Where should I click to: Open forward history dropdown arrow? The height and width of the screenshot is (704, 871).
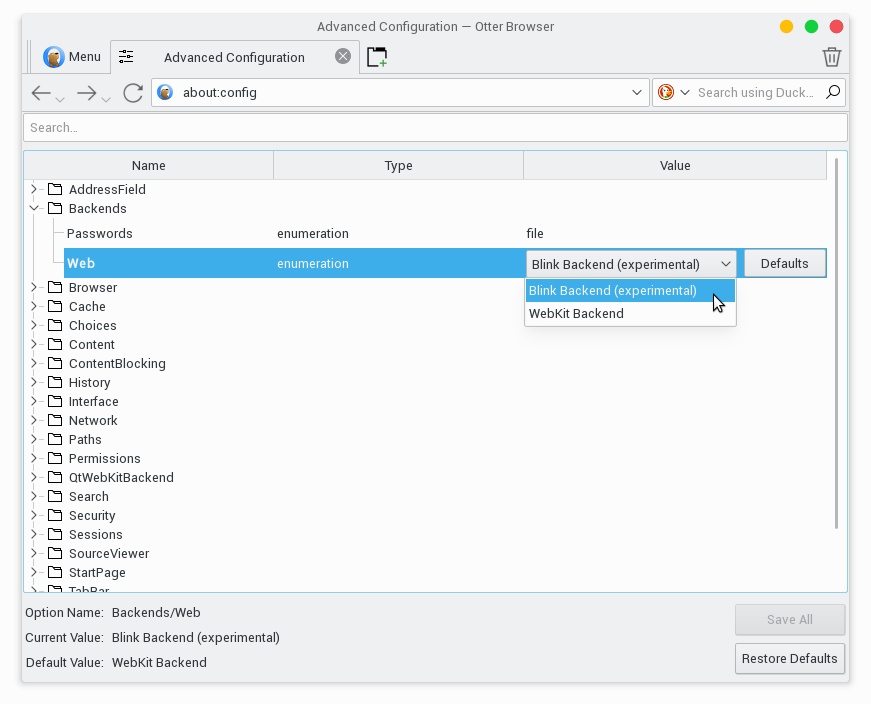click(x=106, y=99)
